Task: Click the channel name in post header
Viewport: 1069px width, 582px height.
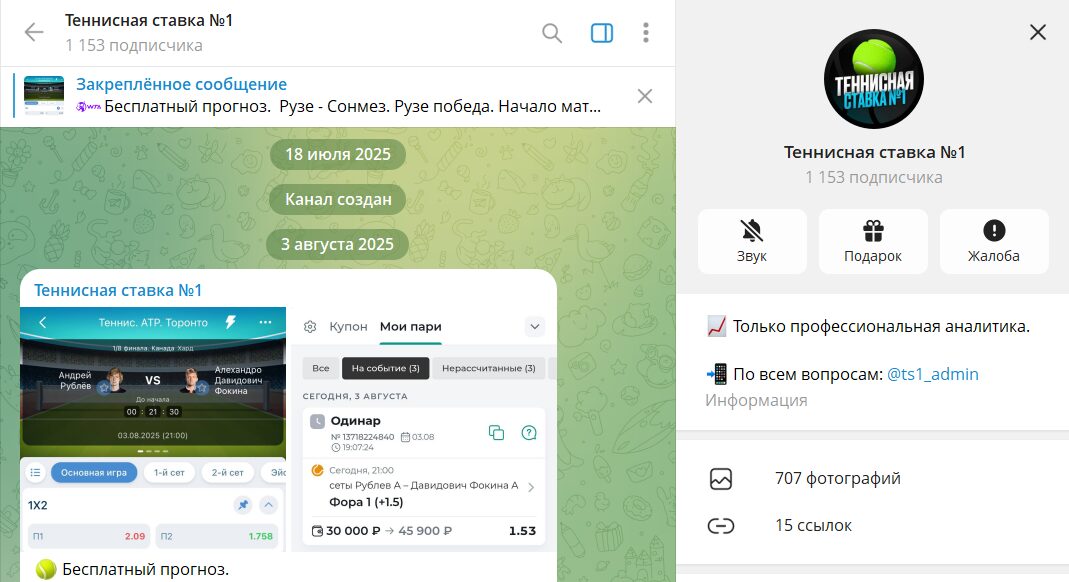Action: pyautogui.click(x=118, y=290)
